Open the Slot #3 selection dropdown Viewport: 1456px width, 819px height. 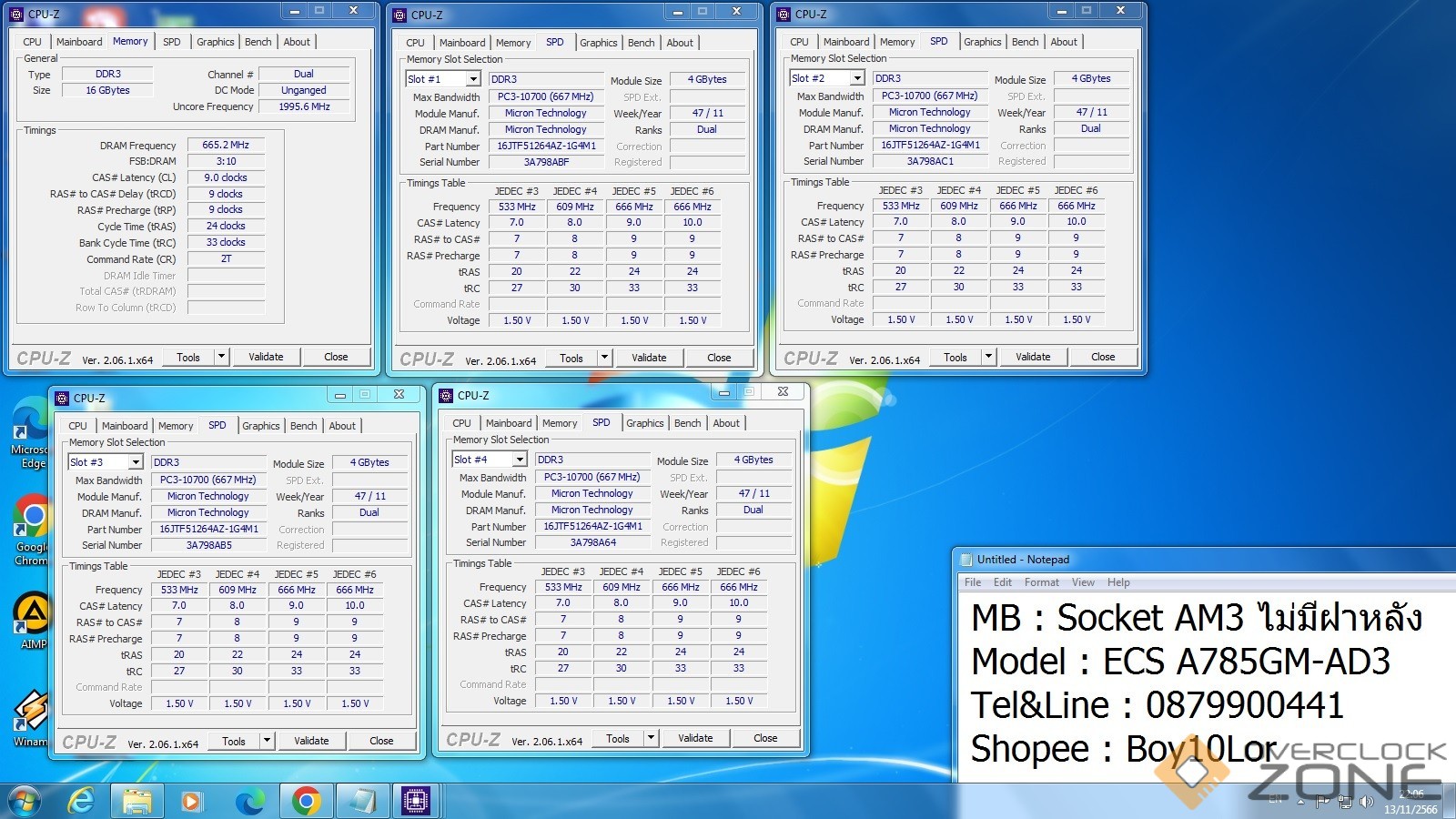coord(135,462)
